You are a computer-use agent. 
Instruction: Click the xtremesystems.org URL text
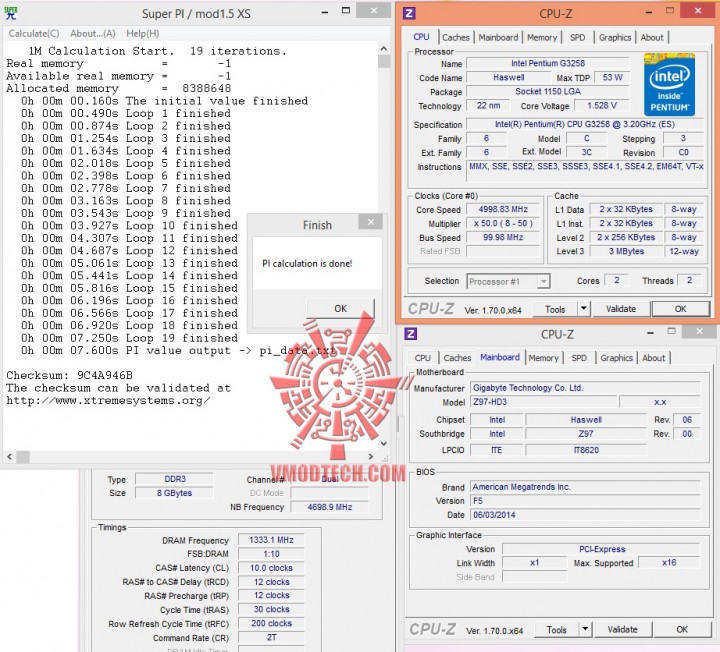click(x=108, y=401)
